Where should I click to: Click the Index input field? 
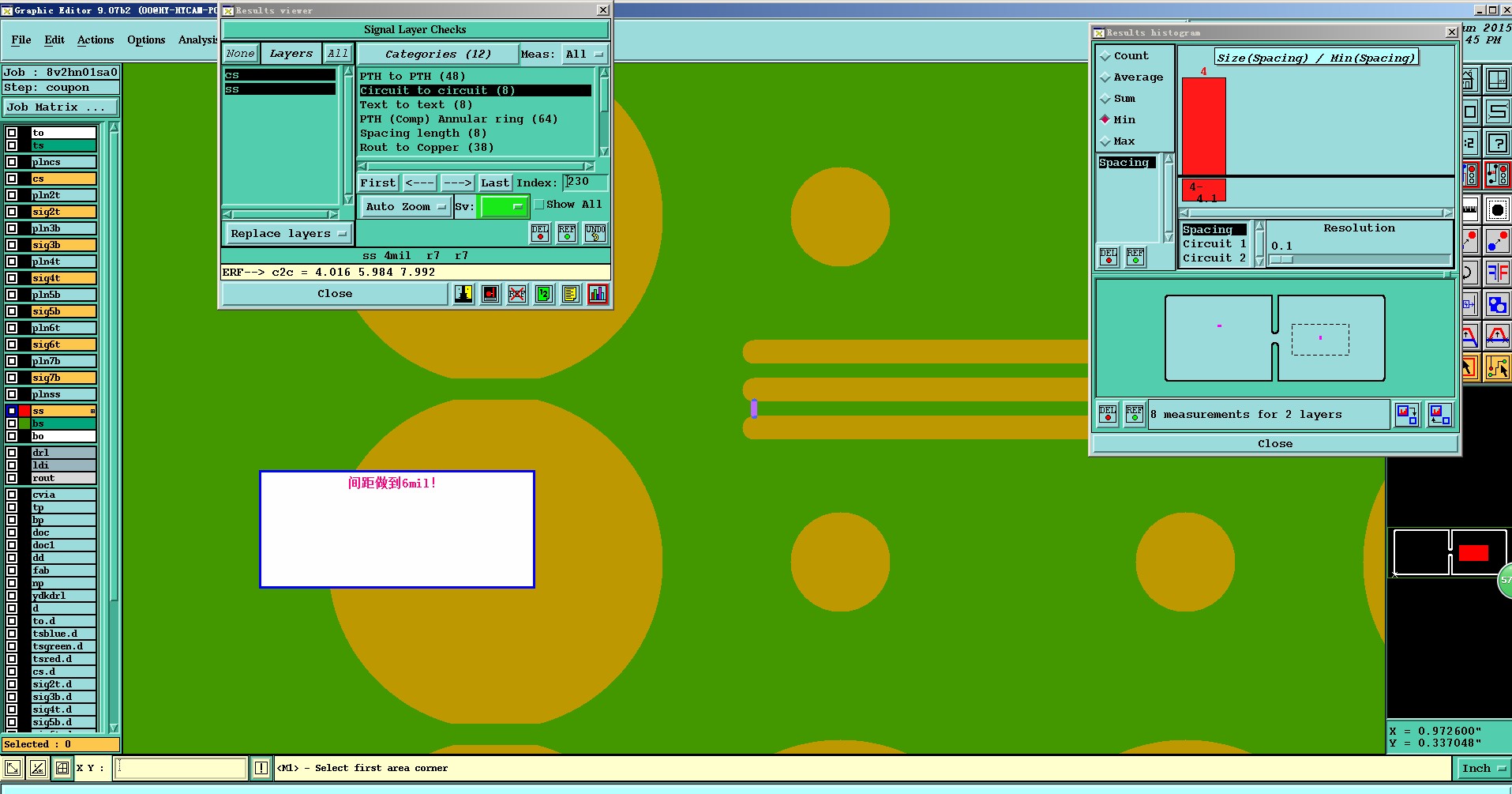(586, 183)
